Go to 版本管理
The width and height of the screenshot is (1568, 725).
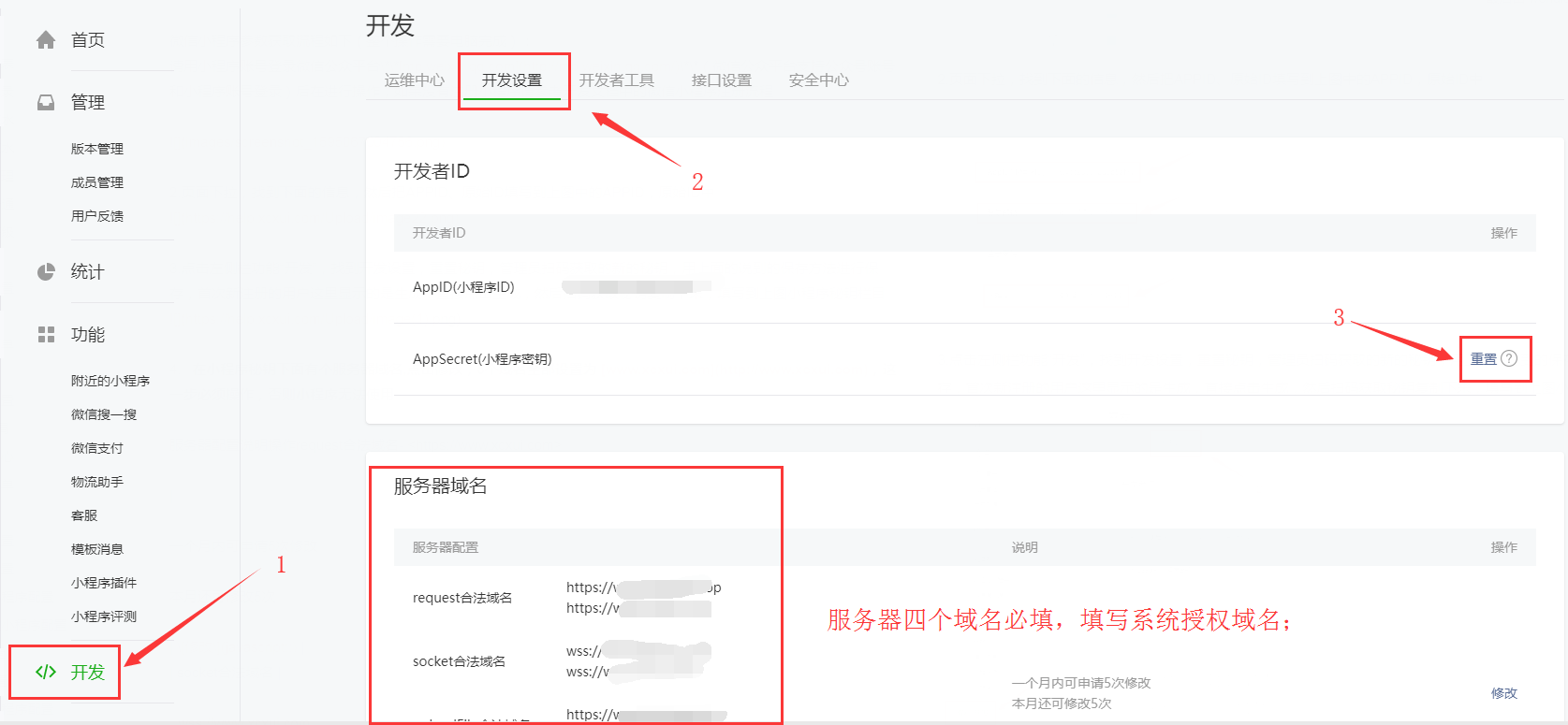pyautogui.click(x=97, y=149)
